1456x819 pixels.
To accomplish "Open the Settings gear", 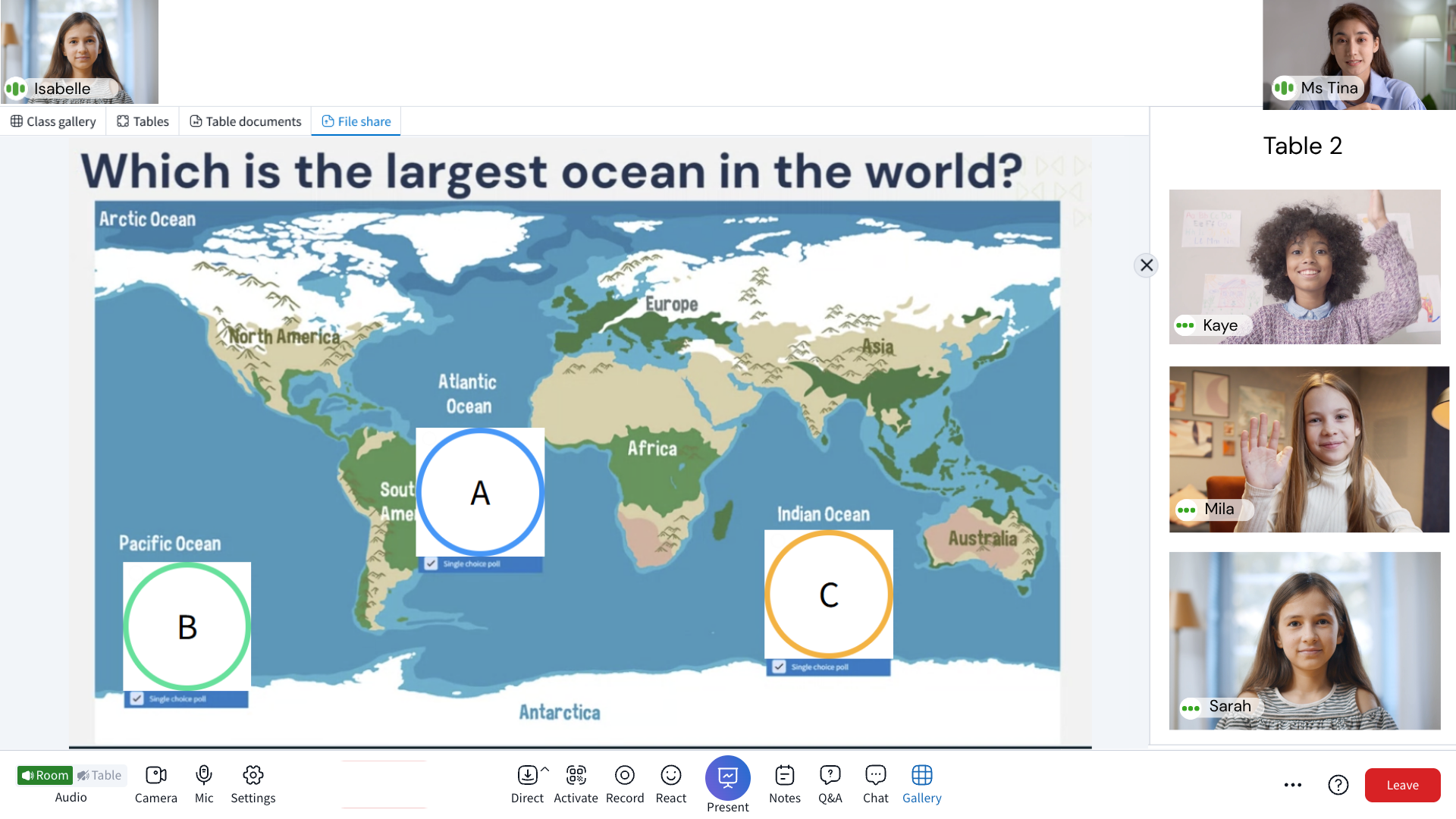I will click(x=253, y=784).
